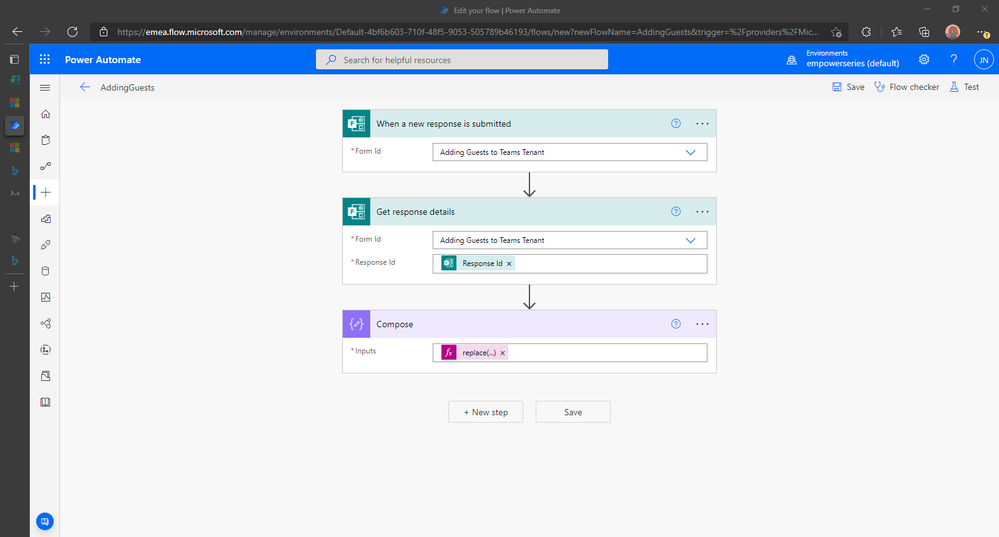The height and width of the screenshot is (537, 999).
Task: Collapse the Compose card header
Action: [x=529, y=324]
